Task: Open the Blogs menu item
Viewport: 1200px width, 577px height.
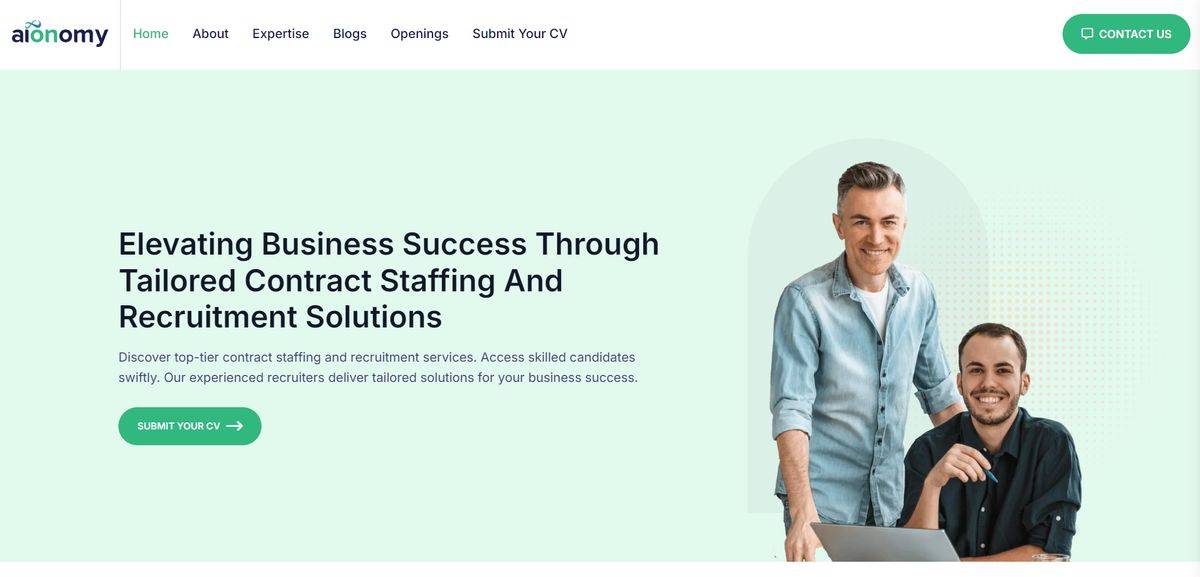Action: click(x=350, y=34)
